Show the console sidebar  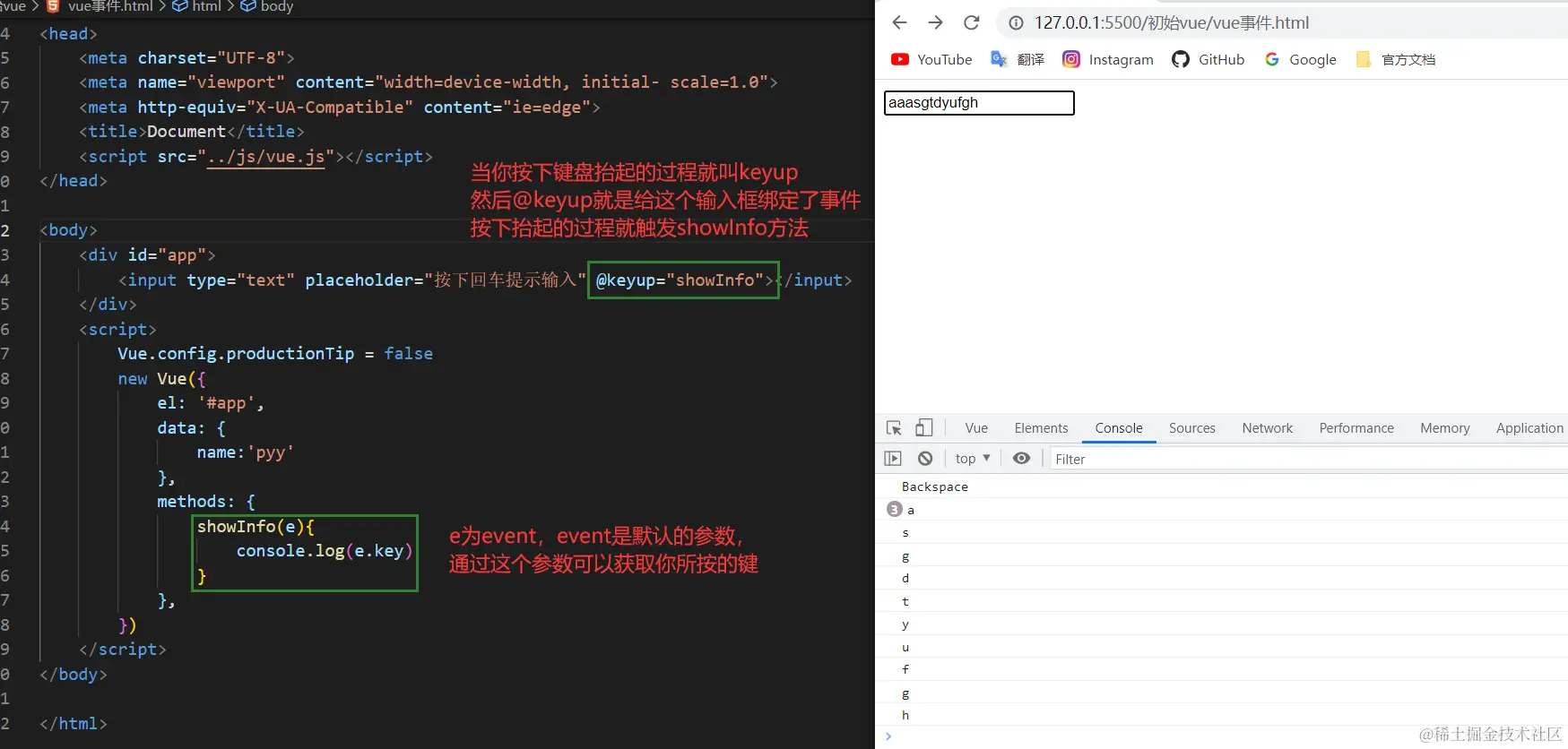pyautogui.click(x=893, y=459)
